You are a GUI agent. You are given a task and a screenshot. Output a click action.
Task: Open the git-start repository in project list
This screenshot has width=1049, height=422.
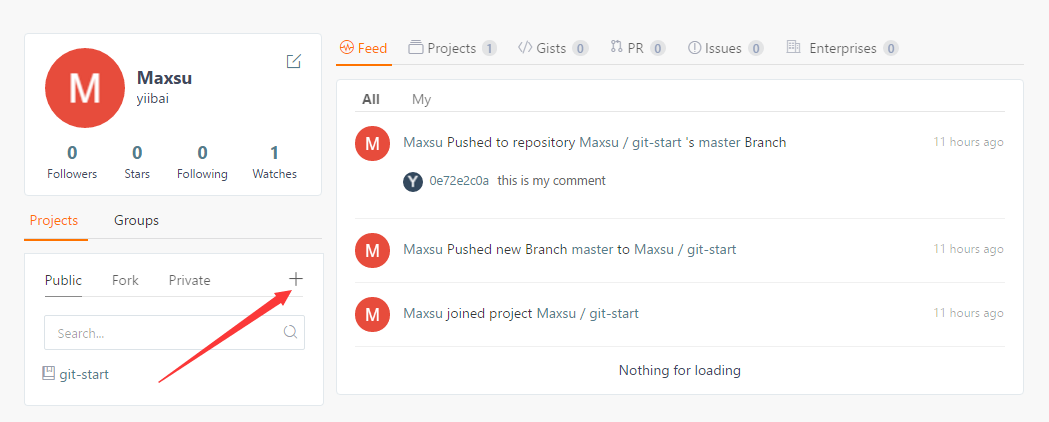(x=83, y=374)
